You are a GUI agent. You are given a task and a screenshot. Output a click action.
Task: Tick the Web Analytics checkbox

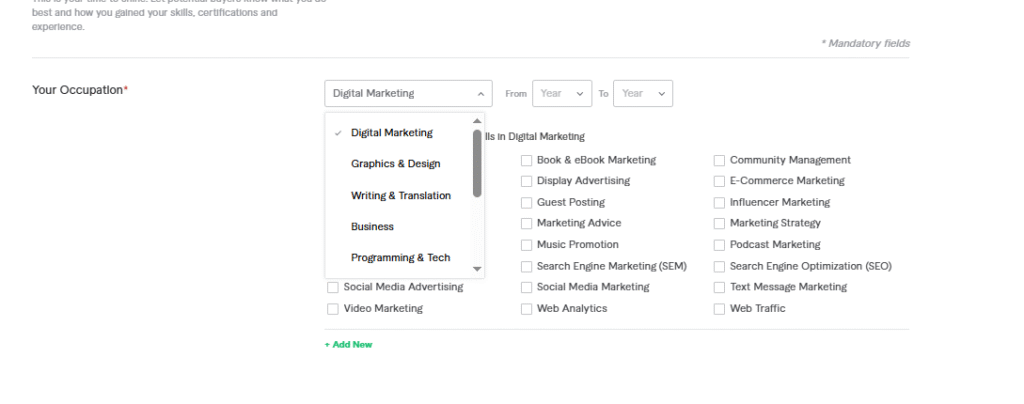(526, 309)
